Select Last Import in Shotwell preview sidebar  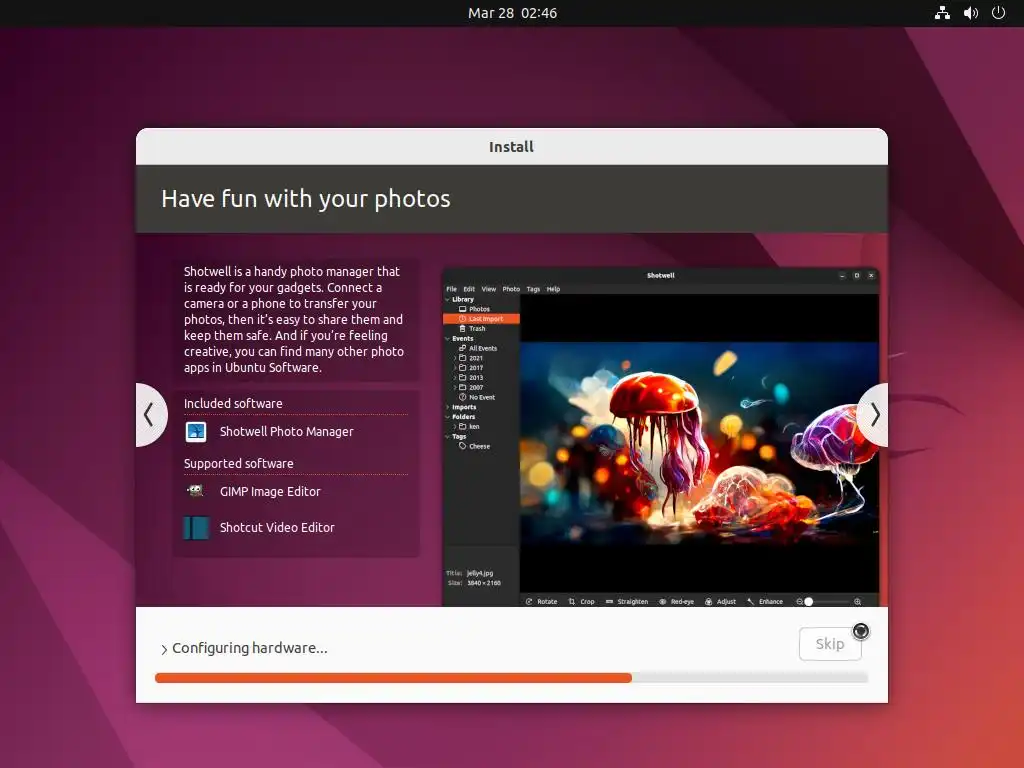(x=481, y=319)
